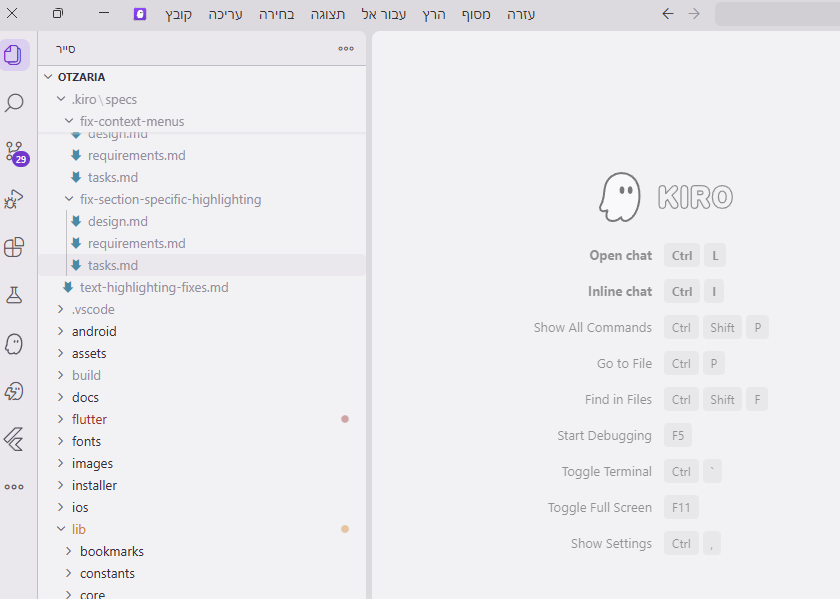Open the מסוף (Terminal) menu
The width and height of the screenshot is (840, 599).
476,14
